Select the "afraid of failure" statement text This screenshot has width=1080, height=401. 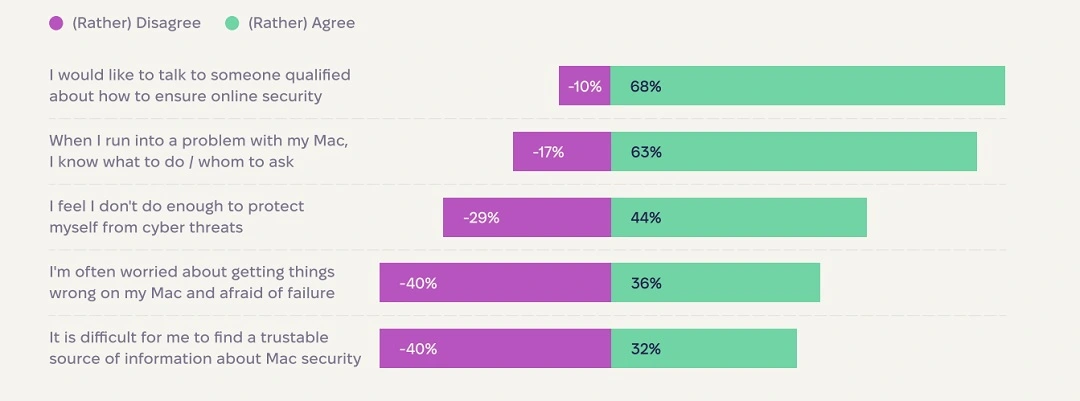click(192, 283)
